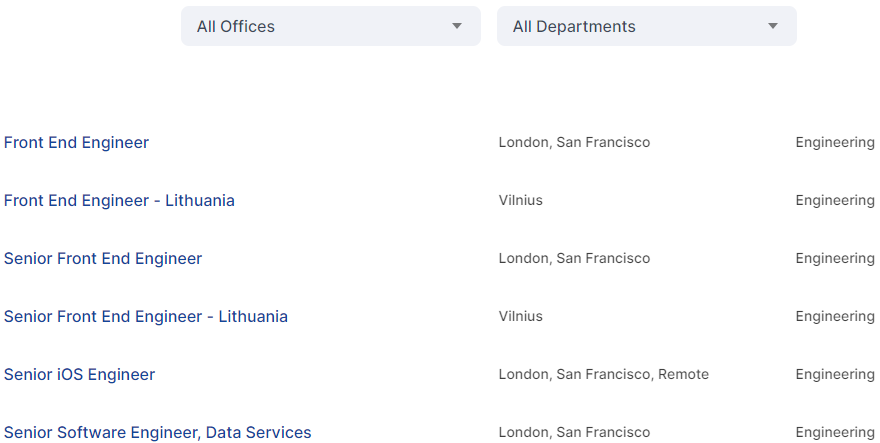Click location text beside Front End Engineer
880x443 pixels.
click(574, 143)
